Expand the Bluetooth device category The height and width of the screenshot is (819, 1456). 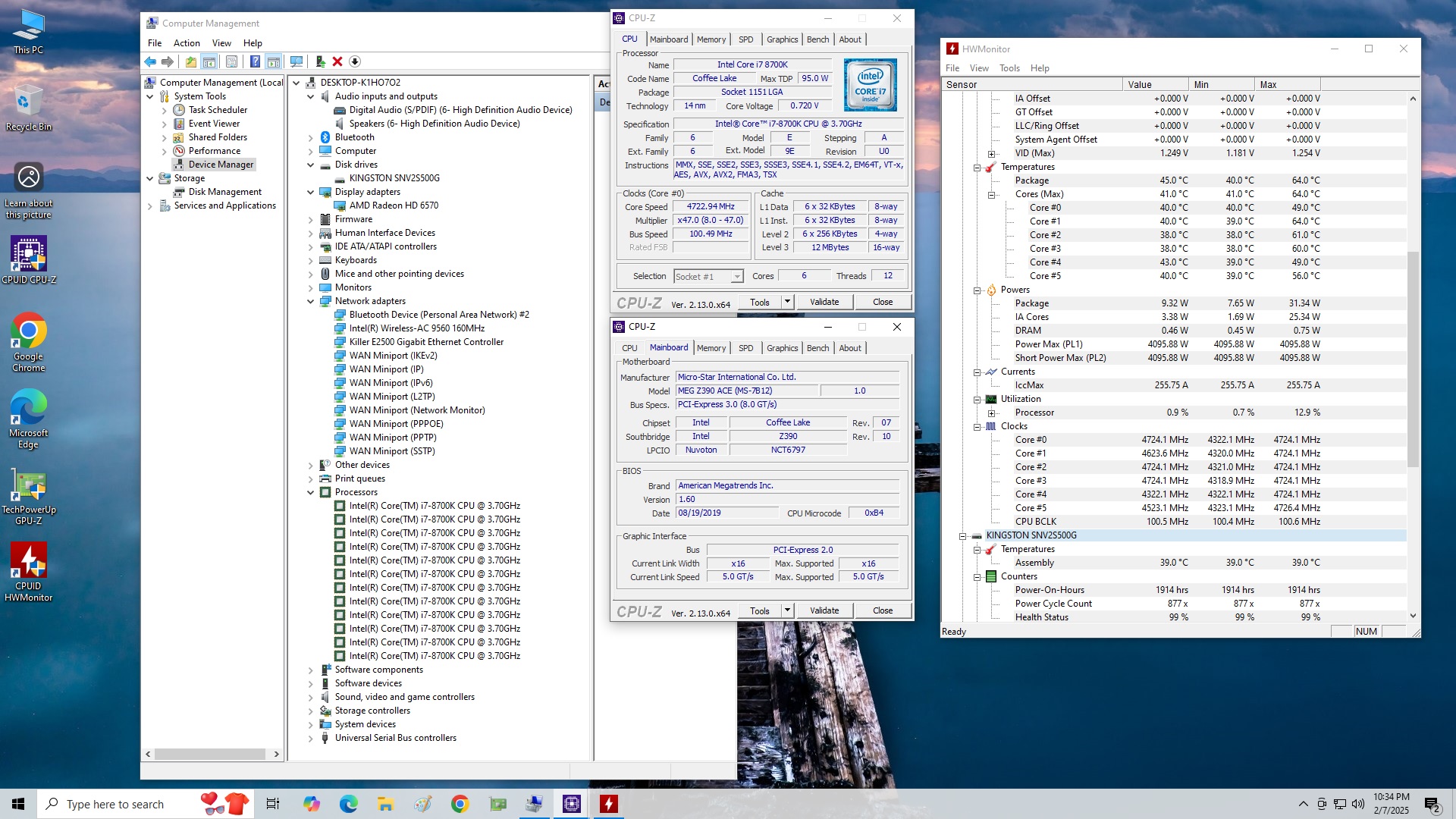[x=310, y=137]
